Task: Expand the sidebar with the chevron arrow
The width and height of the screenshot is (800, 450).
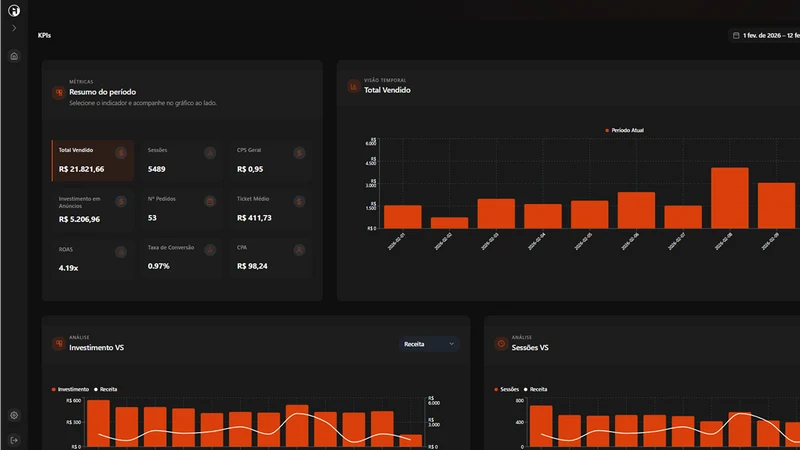Action: coord(14,28)
